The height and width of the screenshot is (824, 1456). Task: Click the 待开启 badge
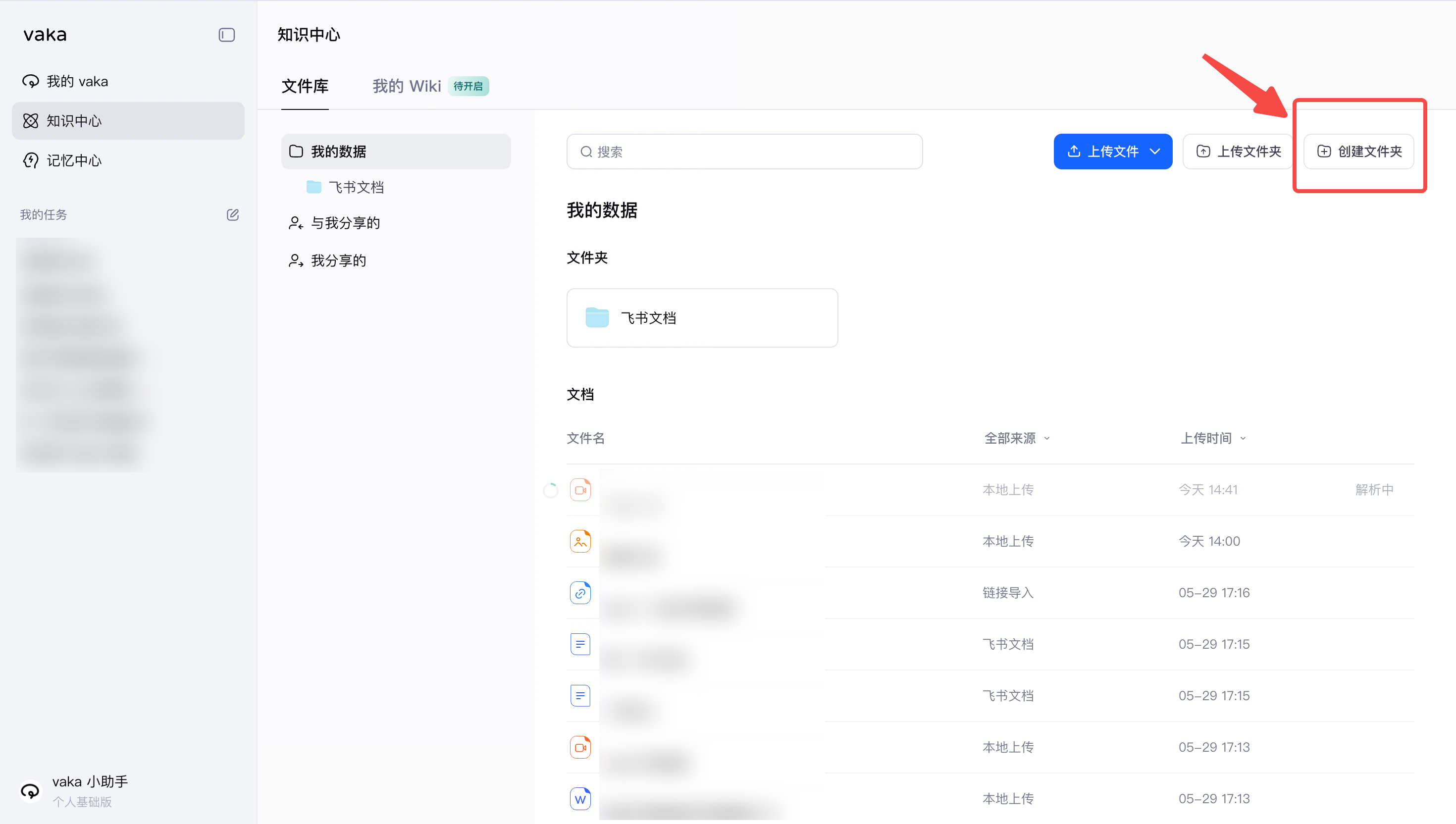point(468,86)
